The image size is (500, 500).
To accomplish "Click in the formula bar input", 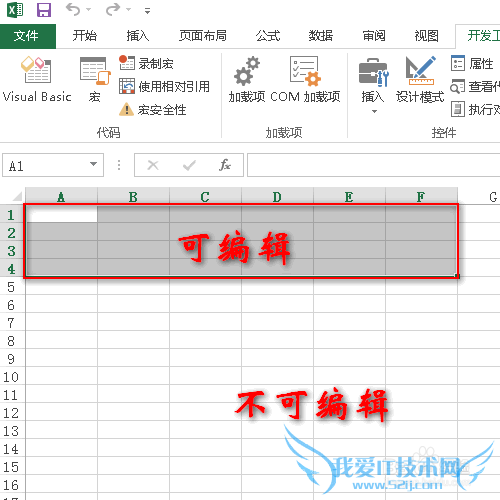I will coord(373,165).
